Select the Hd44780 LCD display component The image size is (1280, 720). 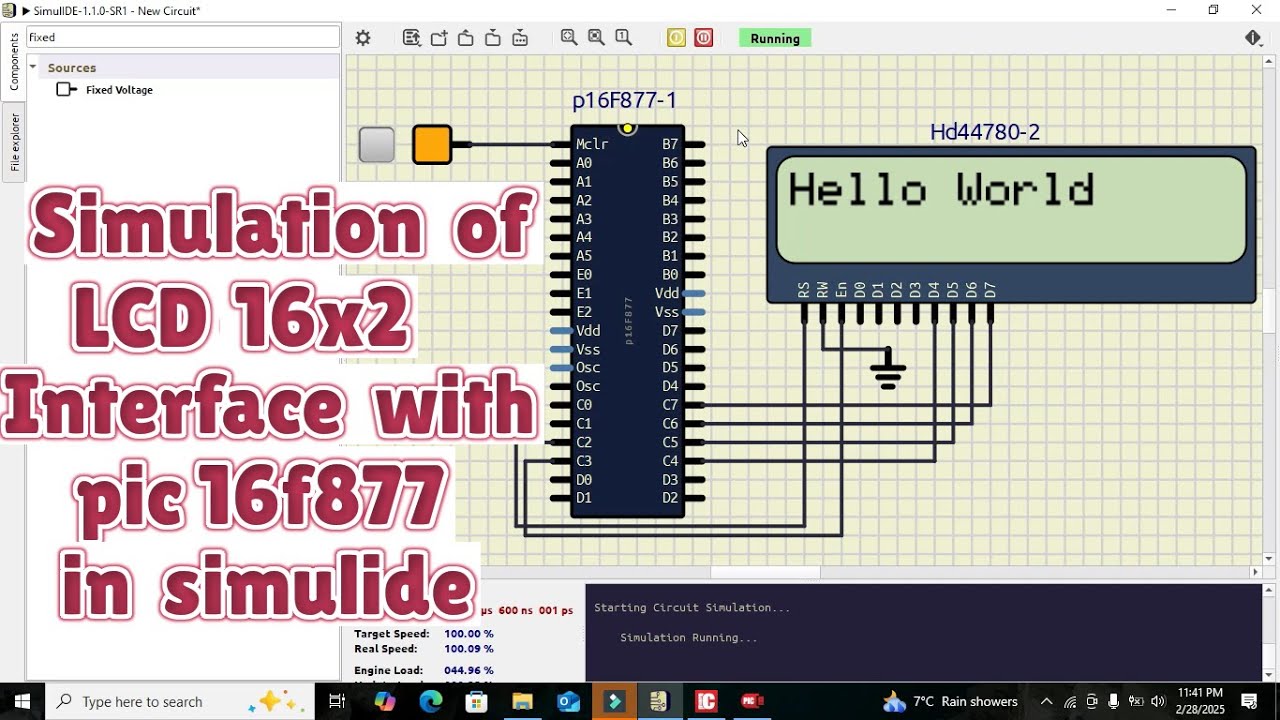(x=1011, y=223)
